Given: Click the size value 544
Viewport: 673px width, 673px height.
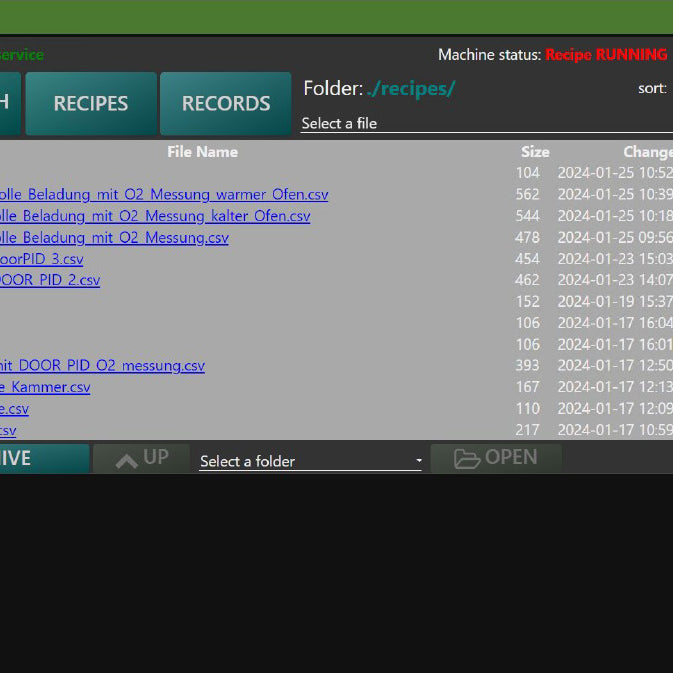Looking at the screenshot, I should coord(527,216).
